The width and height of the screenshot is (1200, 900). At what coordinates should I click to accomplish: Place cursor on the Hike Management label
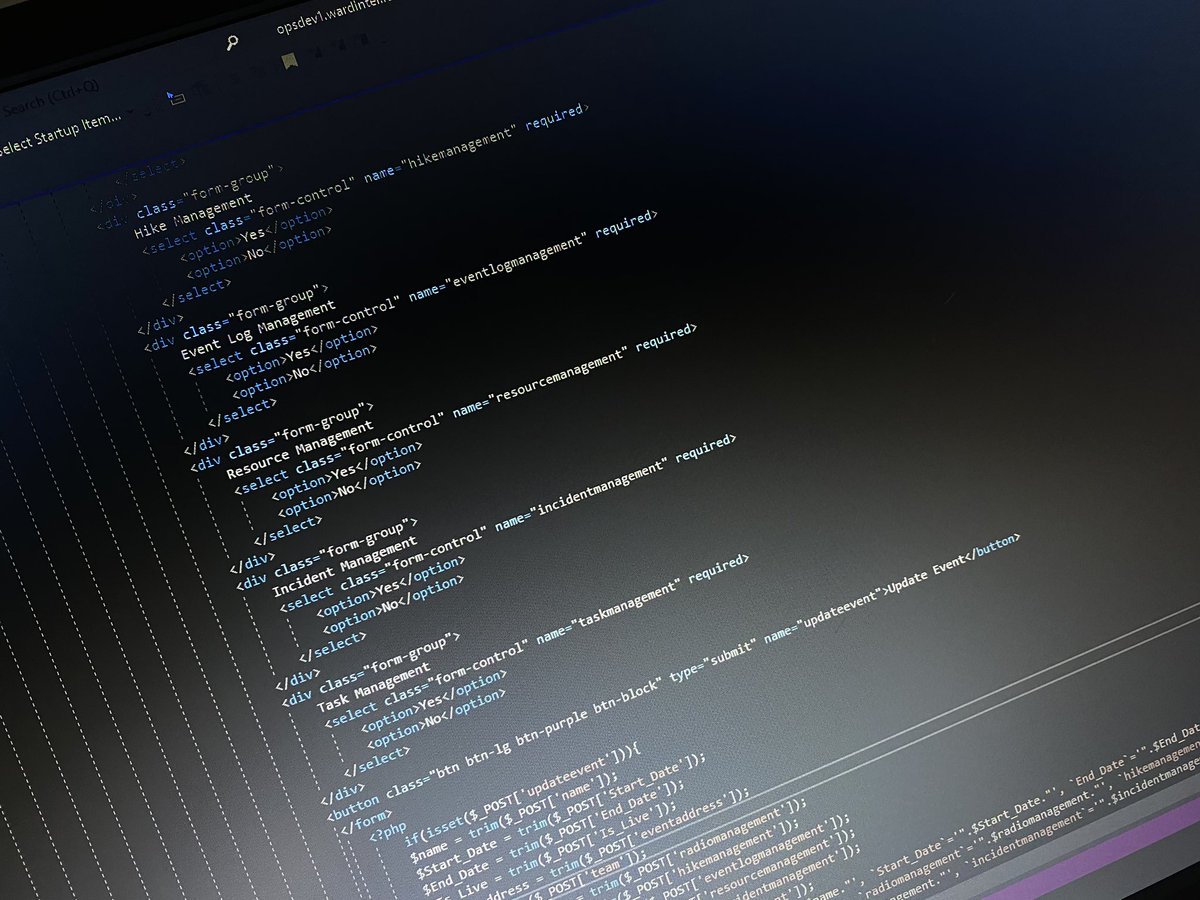pos(195,215)
